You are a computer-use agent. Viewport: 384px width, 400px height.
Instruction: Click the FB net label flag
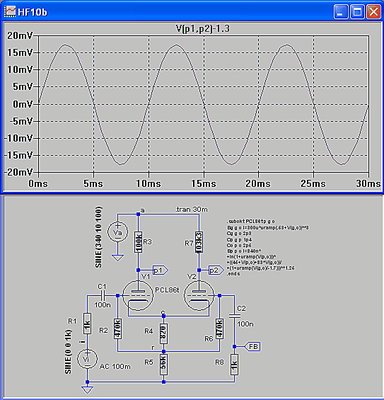253,347
